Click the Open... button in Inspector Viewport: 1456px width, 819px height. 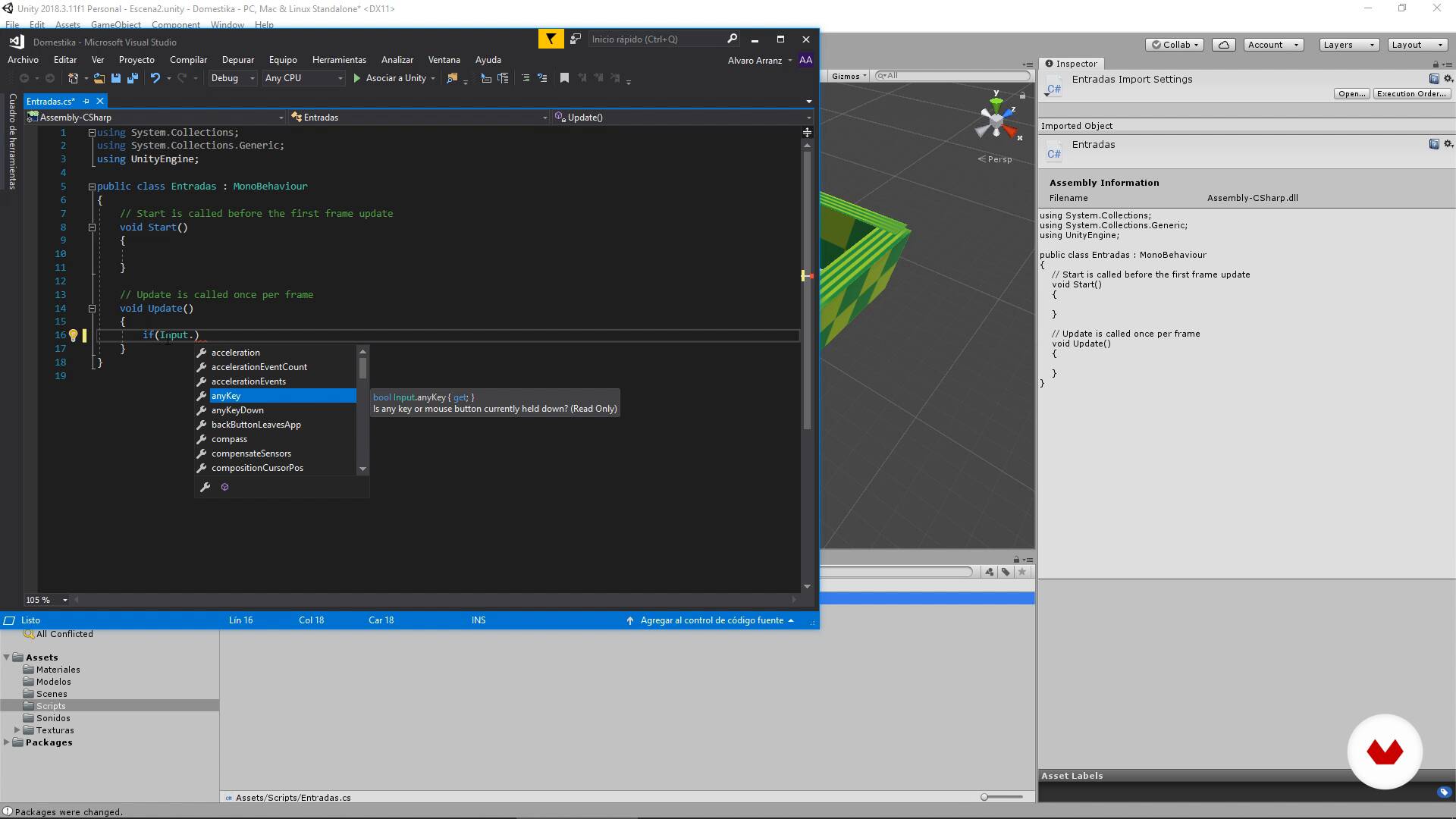pos(1352,94)
